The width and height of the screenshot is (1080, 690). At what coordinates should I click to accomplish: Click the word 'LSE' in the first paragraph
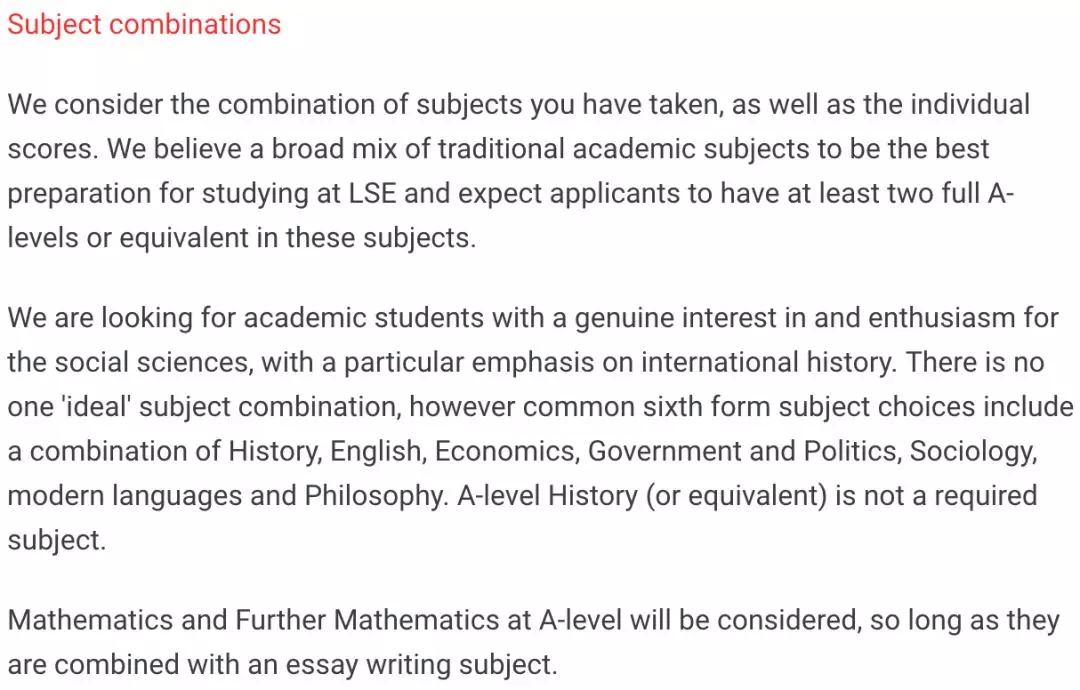tap(373, 194)
